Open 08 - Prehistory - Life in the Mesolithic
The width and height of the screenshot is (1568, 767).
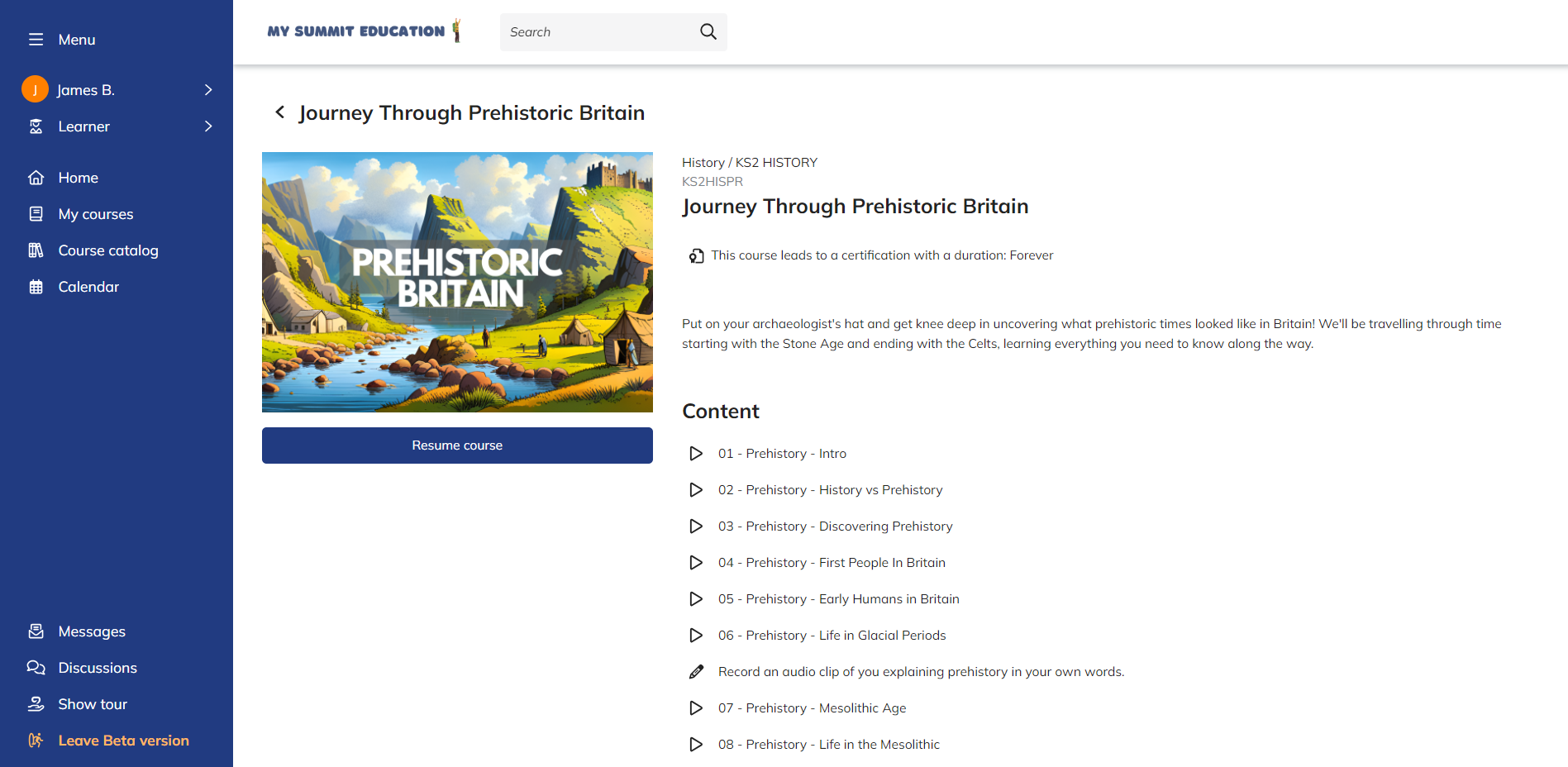click(x=829, y=745)
